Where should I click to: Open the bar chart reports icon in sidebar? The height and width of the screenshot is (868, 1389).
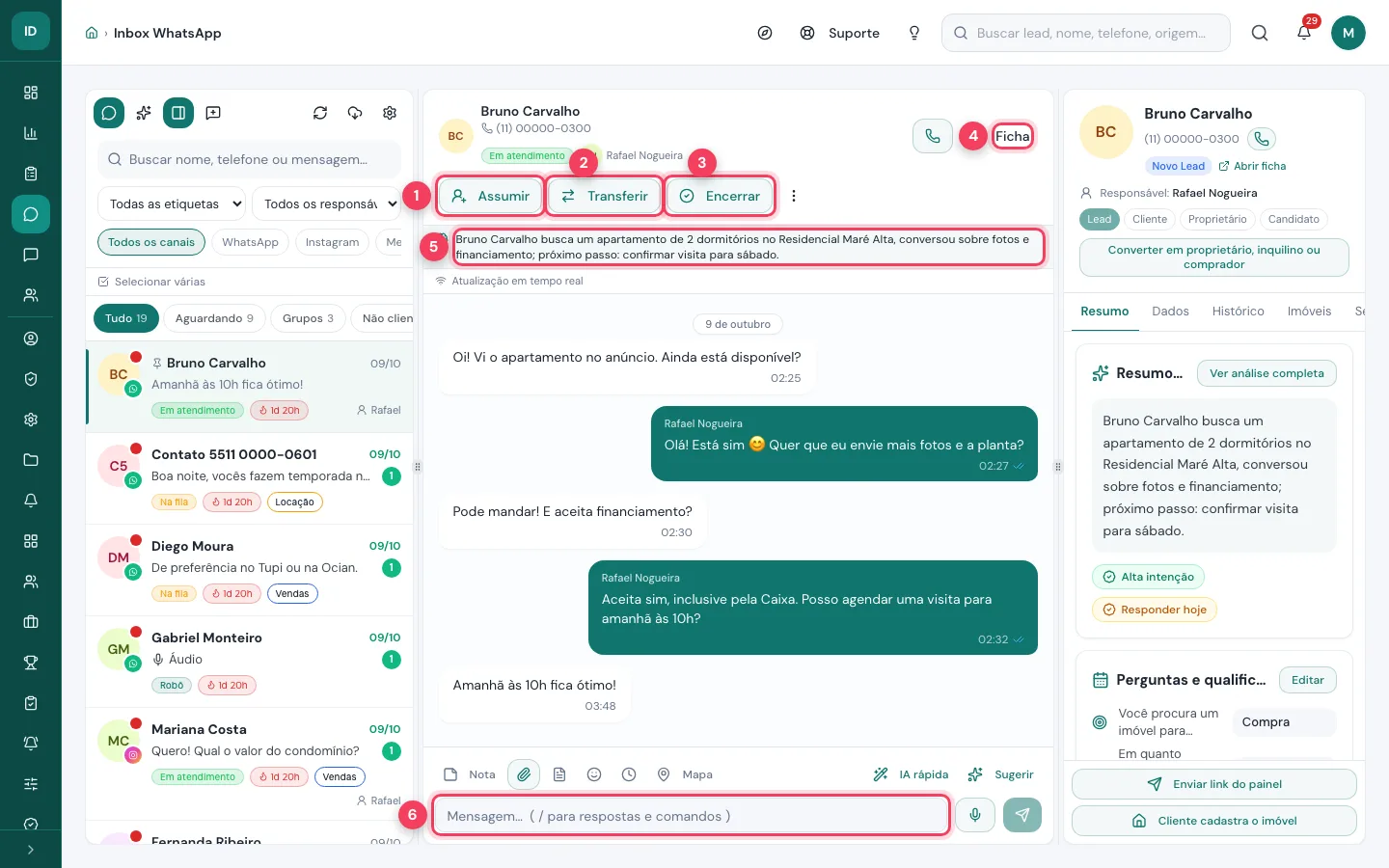coord(31,133)
